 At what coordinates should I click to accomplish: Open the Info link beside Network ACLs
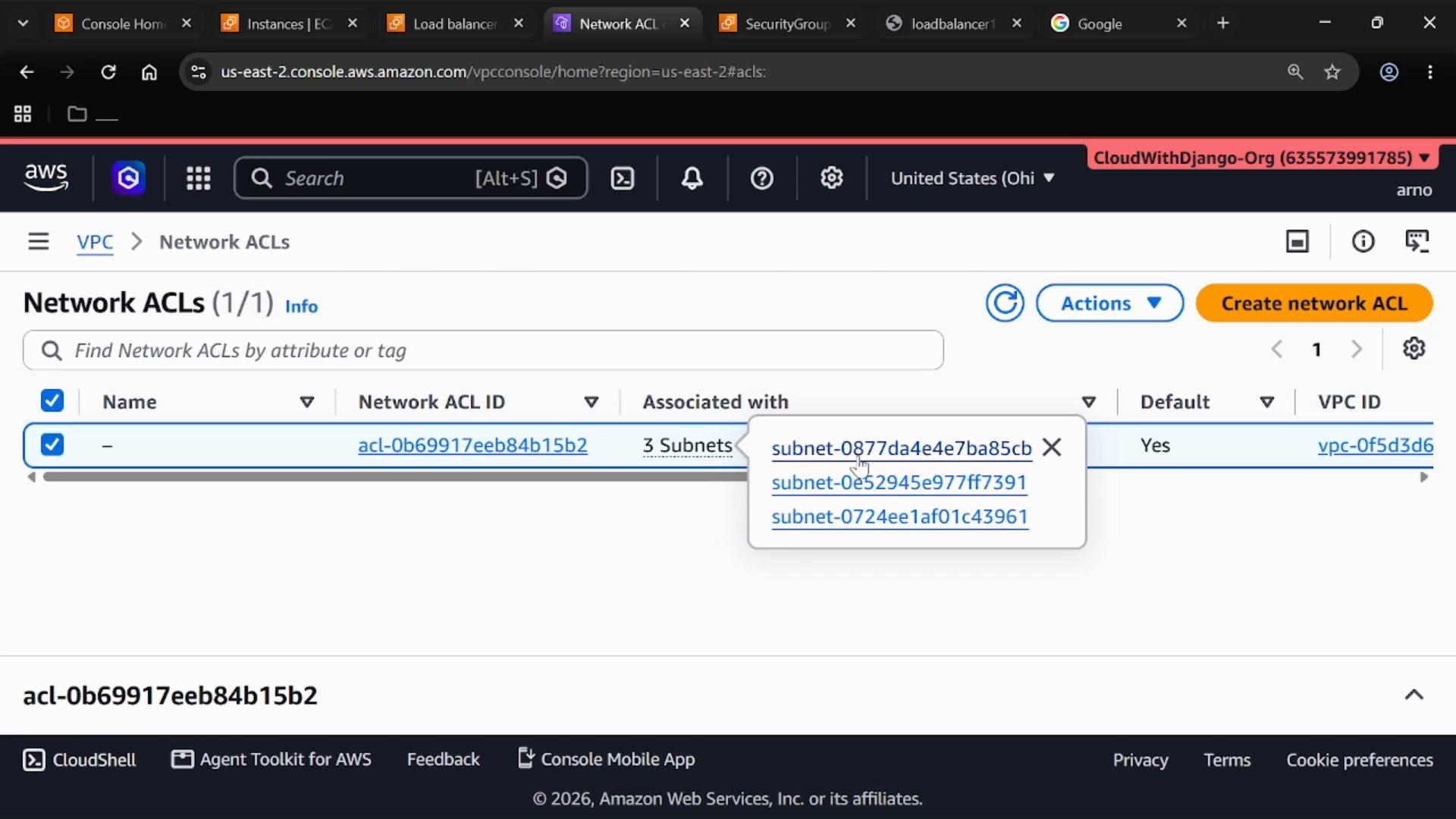(301, 306)
